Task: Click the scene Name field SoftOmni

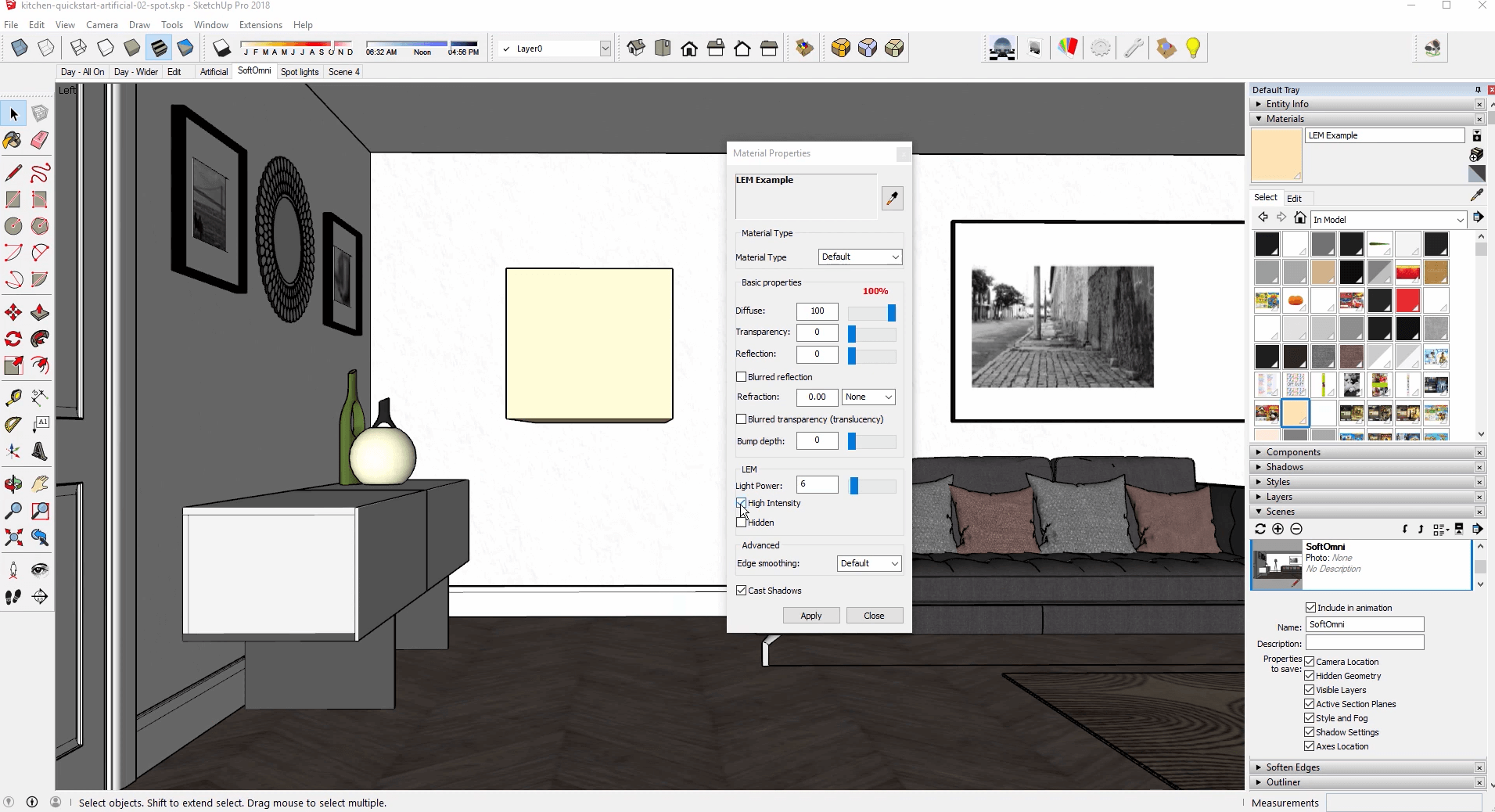Action: tap(1365, 624)
